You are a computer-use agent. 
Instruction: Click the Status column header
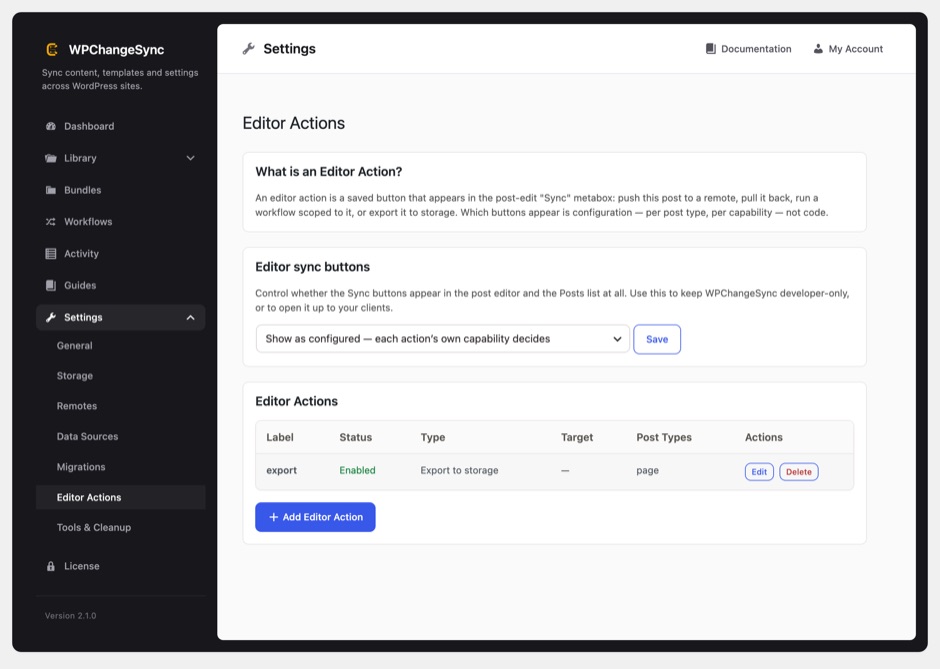(355, 438)
